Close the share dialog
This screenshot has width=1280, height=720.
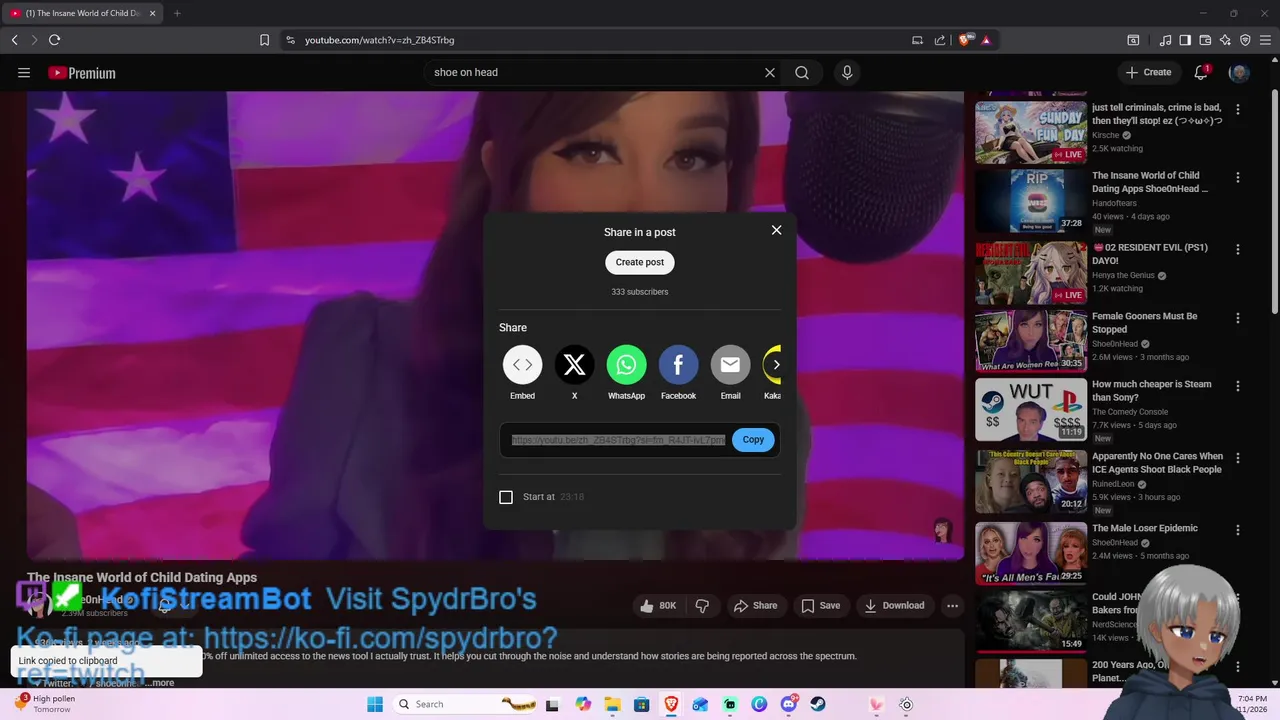pyautogui.click(x=776, y=230)
